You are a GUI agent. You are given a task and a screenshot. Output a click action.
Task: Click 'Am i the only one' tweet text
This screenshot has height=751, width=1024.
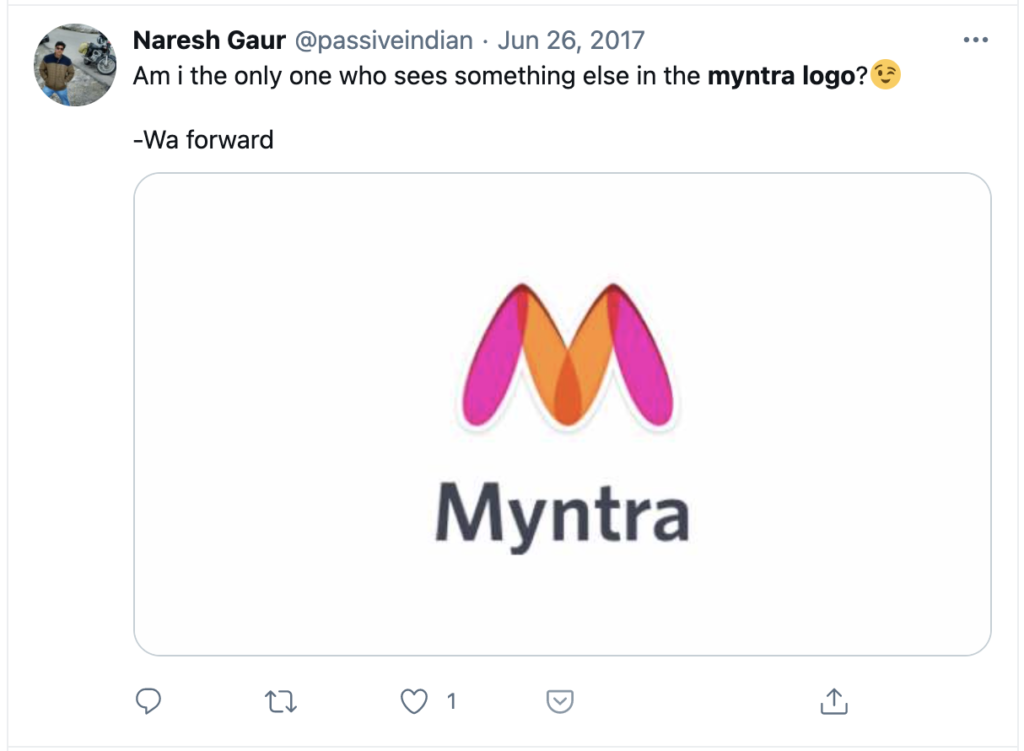232,76
